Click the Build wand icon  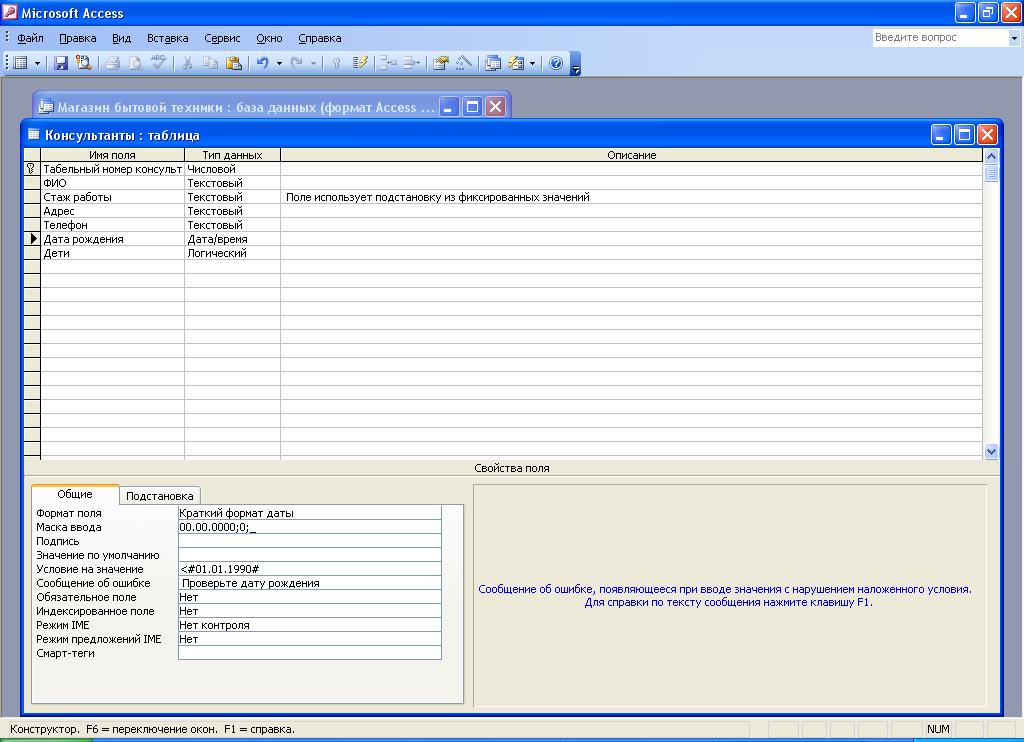(x=464, y=63)
